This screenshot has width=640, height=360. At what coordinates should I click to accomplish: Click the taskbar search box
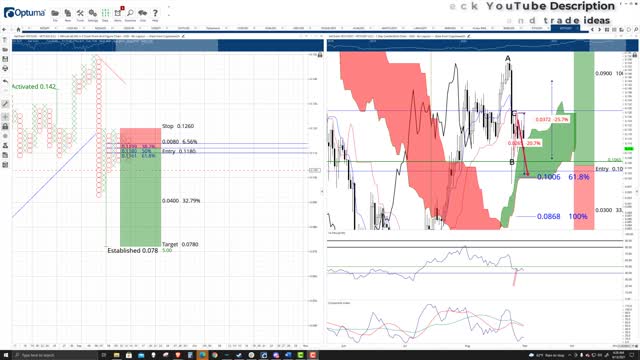pyautogui.click(x=55, y=355)
